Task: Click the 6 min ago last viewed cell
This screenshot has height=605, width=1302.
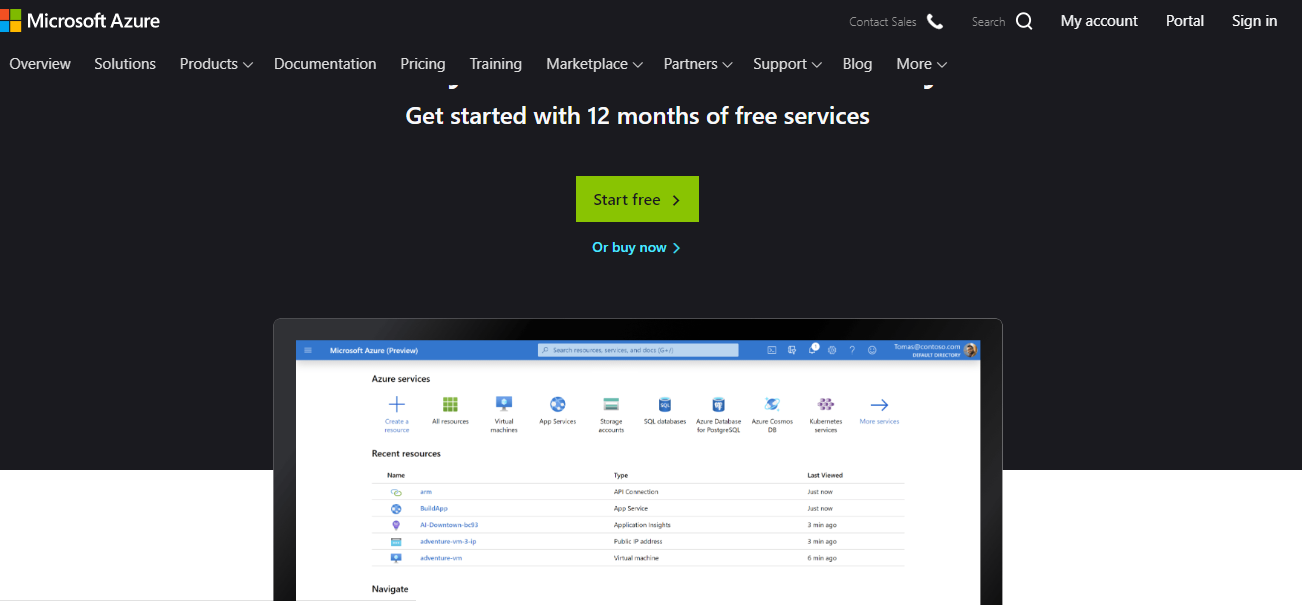Action: (822, 557)
